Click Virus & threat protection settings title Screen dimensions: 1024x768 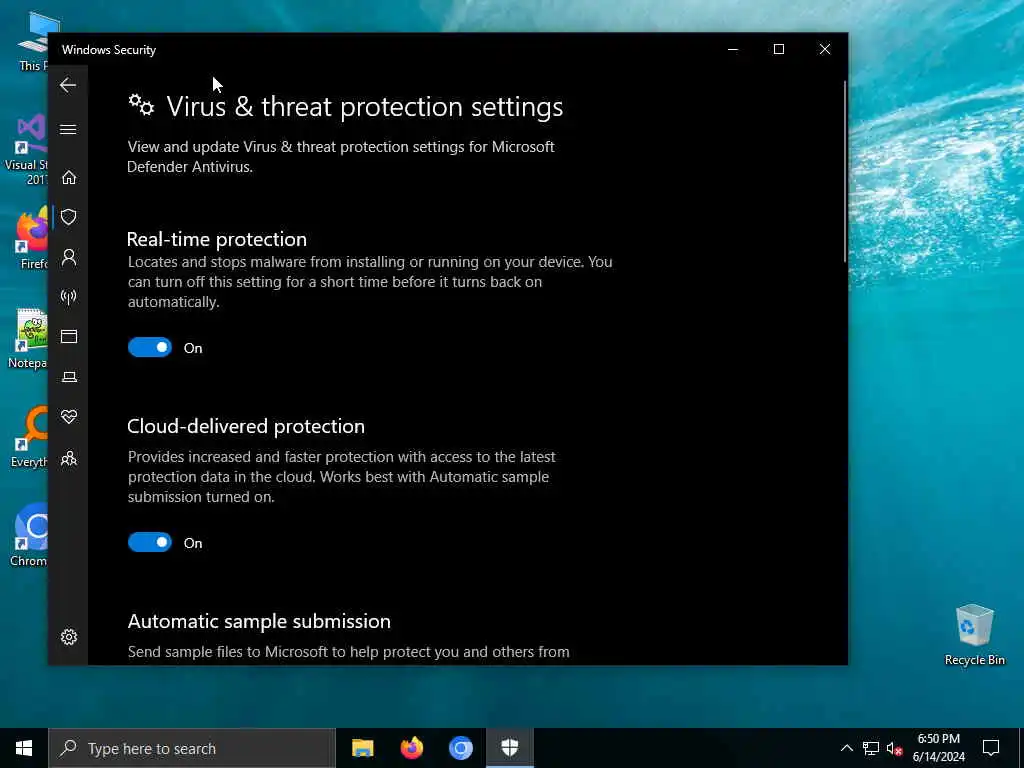pyautogui.click(x=364, y=106)
